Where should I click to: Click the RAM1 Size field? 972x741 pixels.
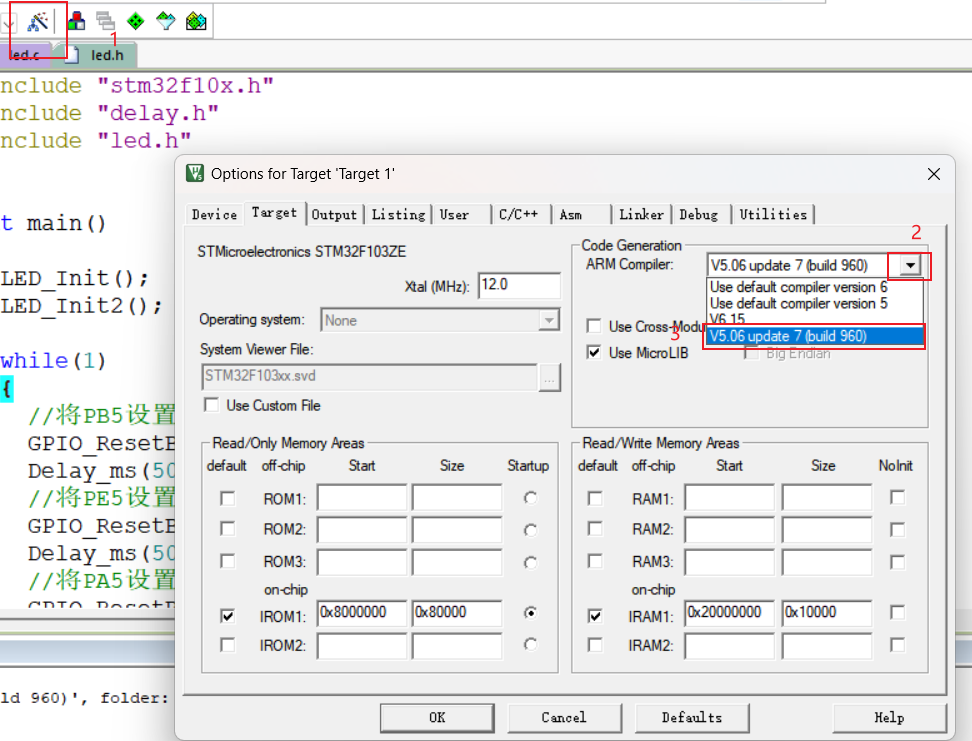click(826, 498)
